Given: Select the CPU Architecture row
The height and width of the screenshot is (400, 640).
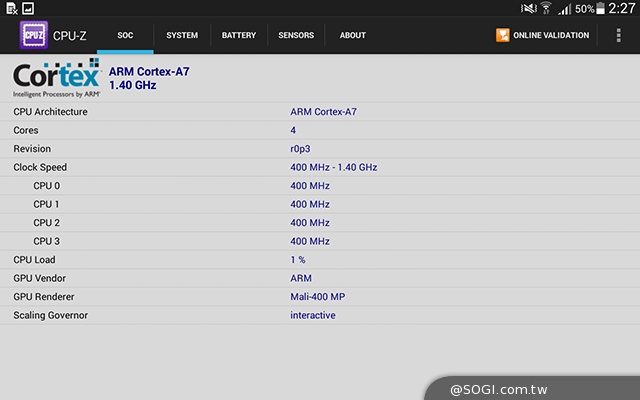Looking at the screenshot, I should [x=320, y=112].
